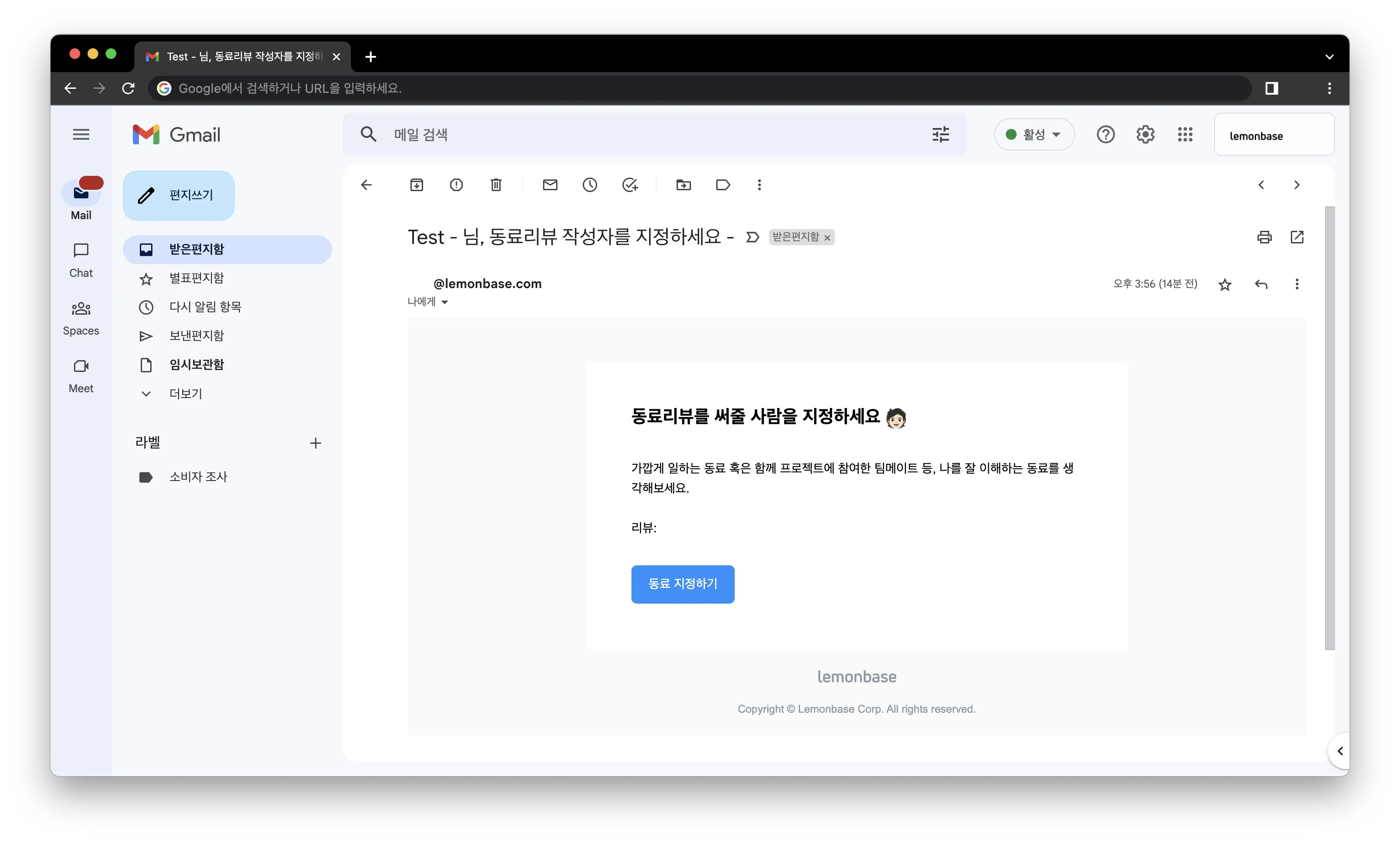This screenshot has width=1400, height=843.
Task: Print the email with the printer icon
Action: click(x=1264, y=237)
